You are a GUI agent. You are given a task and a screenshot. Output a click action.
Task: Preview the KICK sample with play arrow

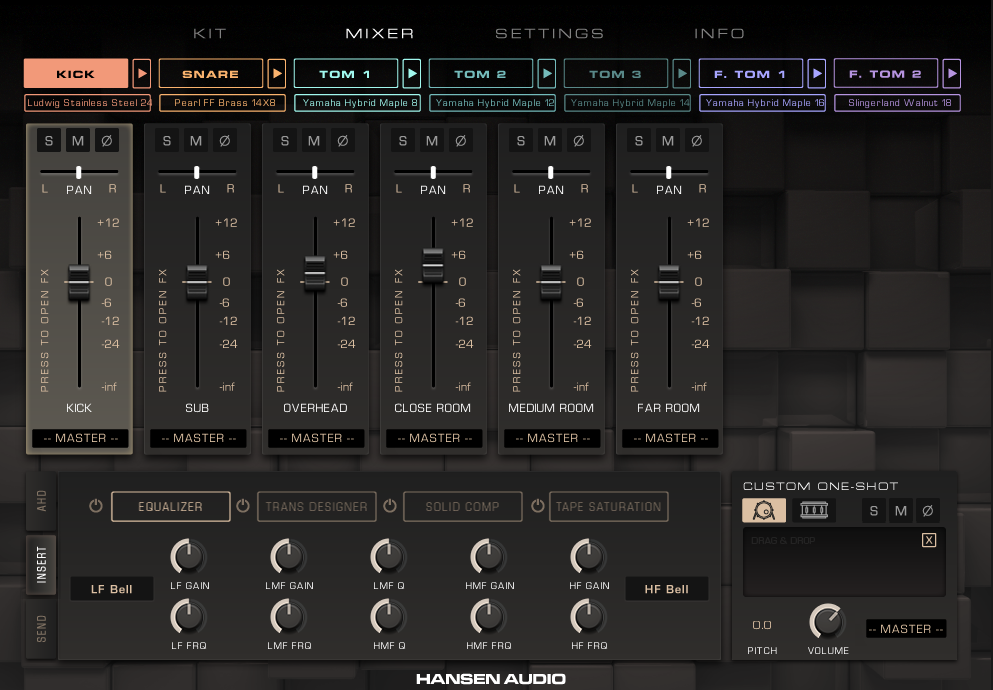tap(142, 74)
